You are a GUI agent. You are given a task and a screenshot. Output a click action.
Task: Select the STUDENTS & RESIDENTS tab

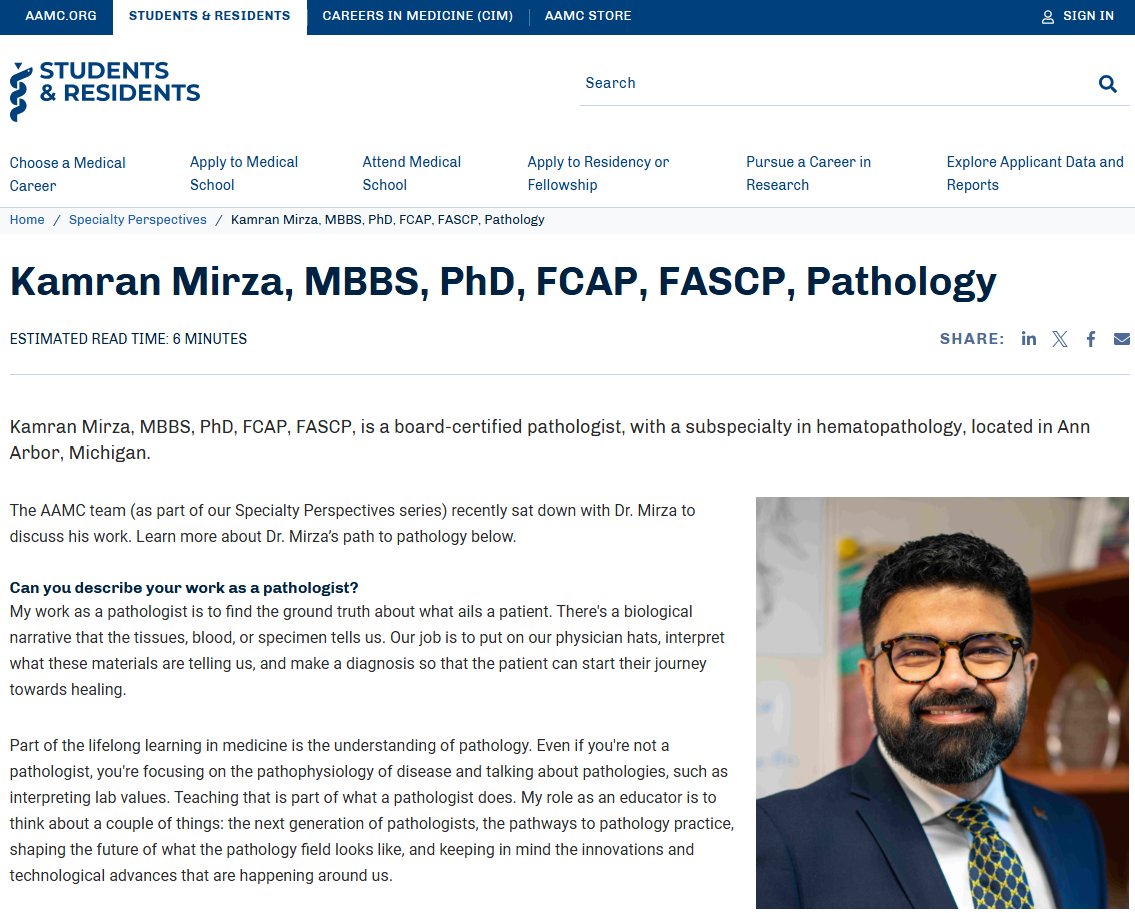(x=208, y=16)
